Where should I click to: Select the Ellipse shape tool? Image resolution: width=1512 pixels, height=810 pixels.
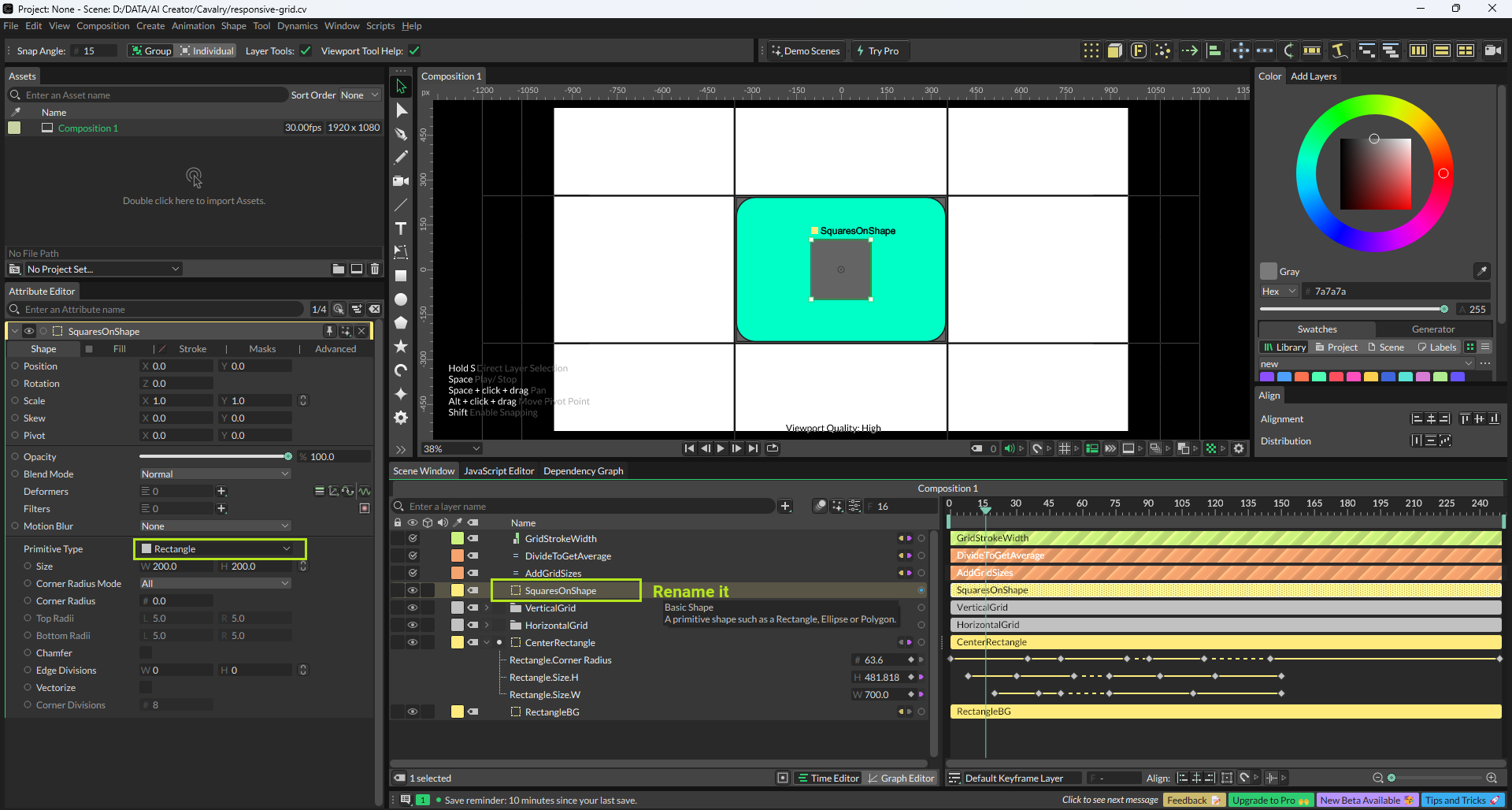[x=401, y=299]
